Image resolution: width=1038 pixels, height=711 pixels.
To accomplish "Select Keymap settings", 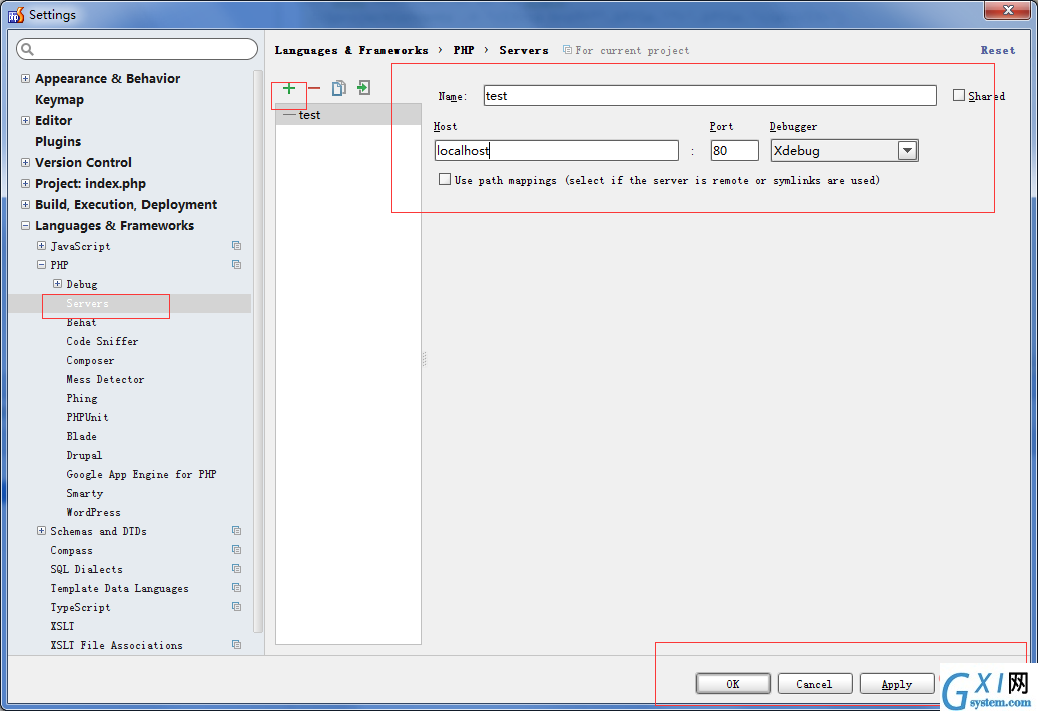I will point(60,99).
